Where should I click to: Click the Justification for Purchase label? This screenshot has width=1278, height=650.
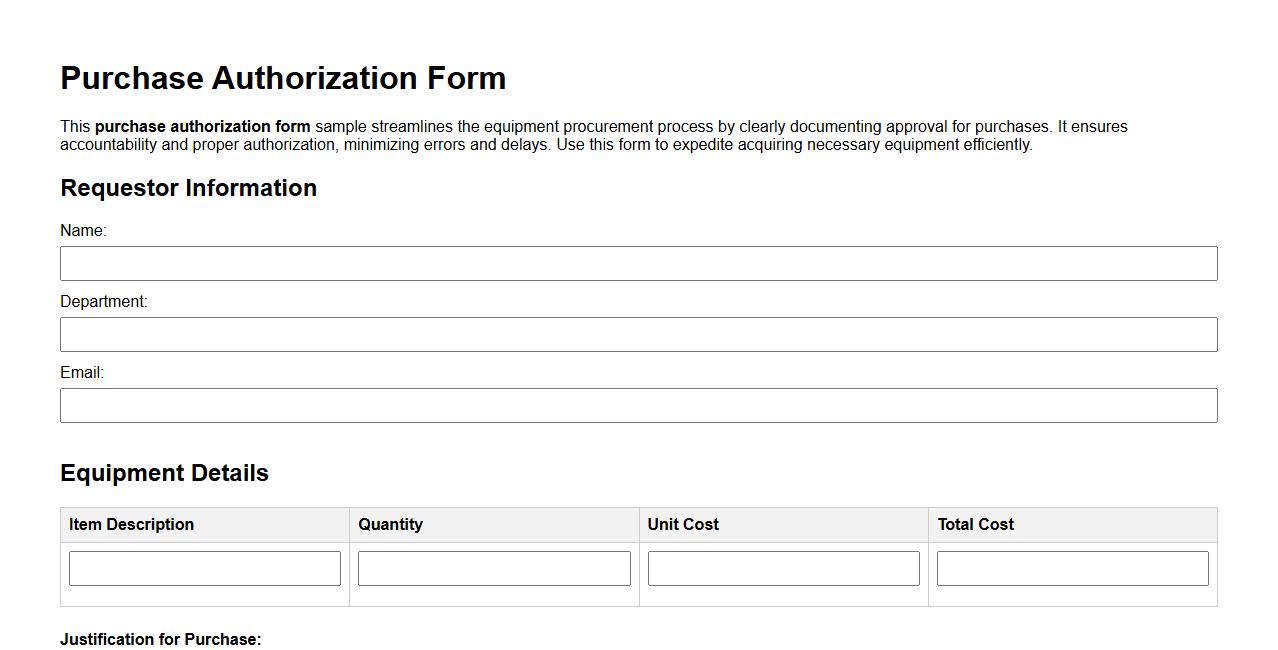(x=160, y=639)
